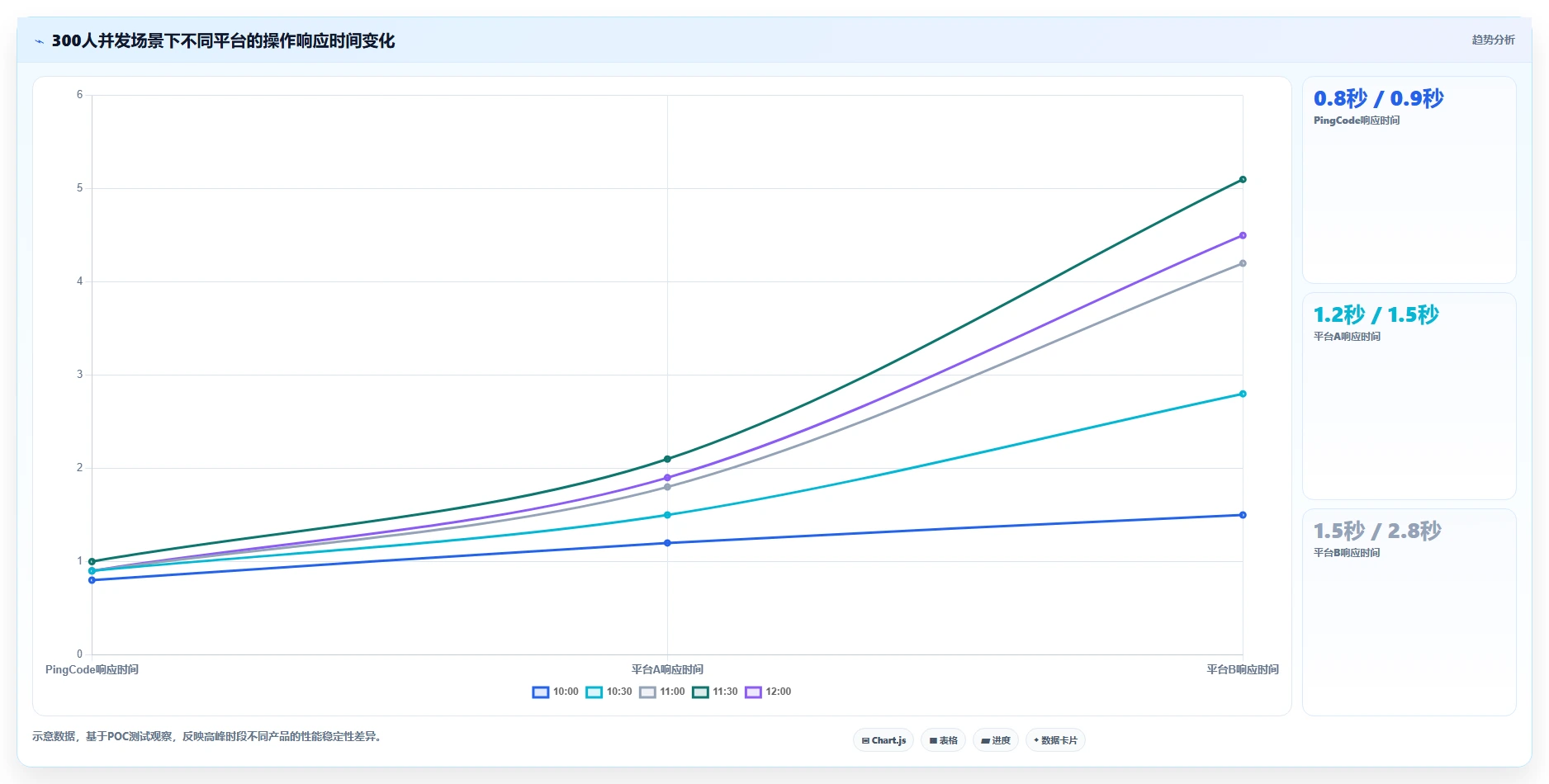
Task: Toggle the 10:00 legend series
Action: pyautogui.click(x=556, y=692)
